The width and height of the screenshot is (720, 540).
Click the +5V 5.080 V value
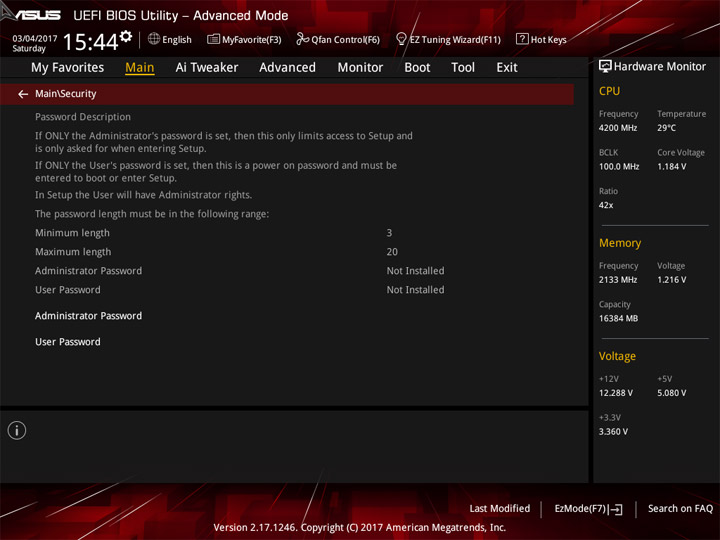672,393
